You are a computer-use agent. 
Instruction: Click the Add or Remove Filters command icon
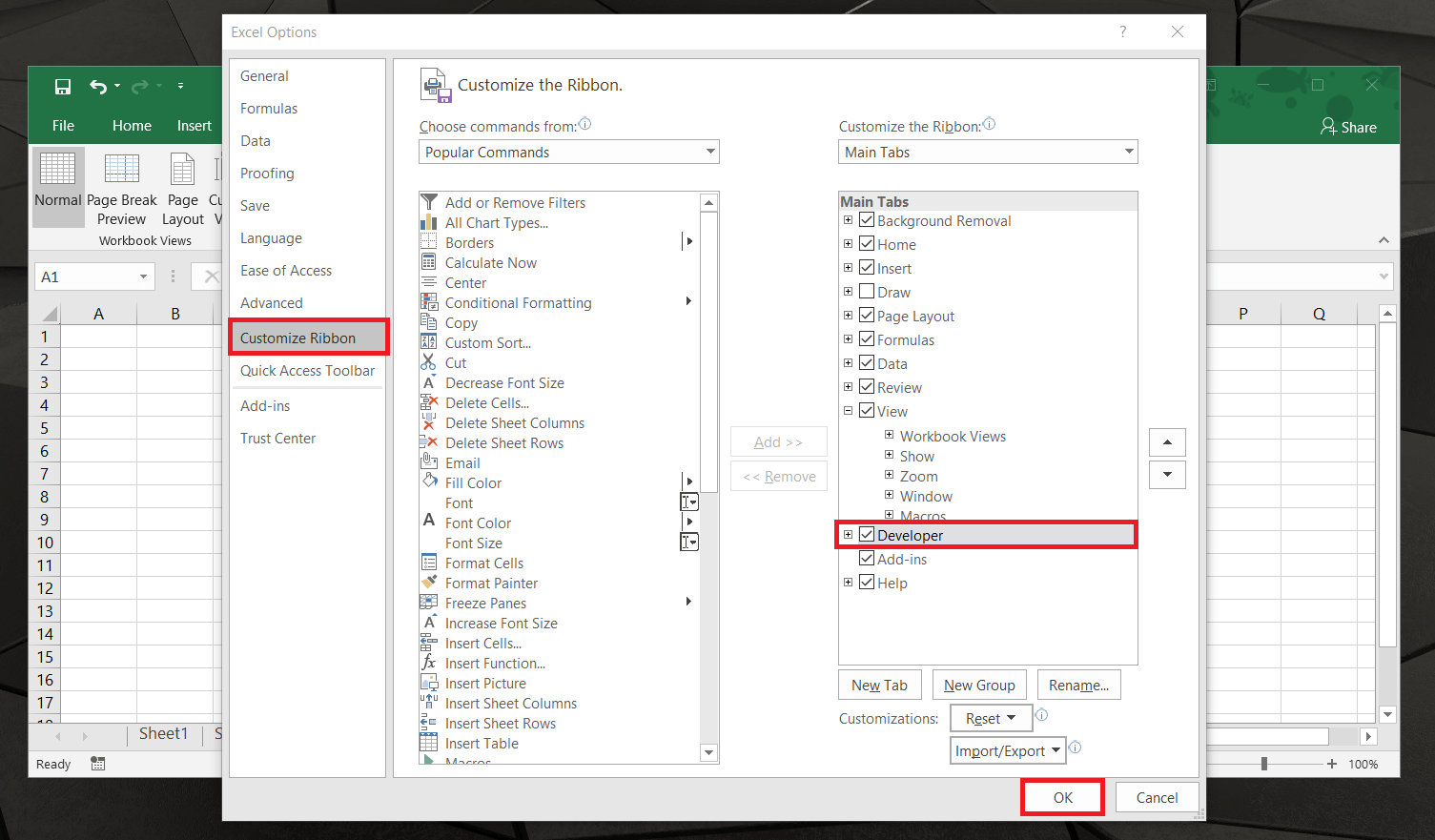429,202
